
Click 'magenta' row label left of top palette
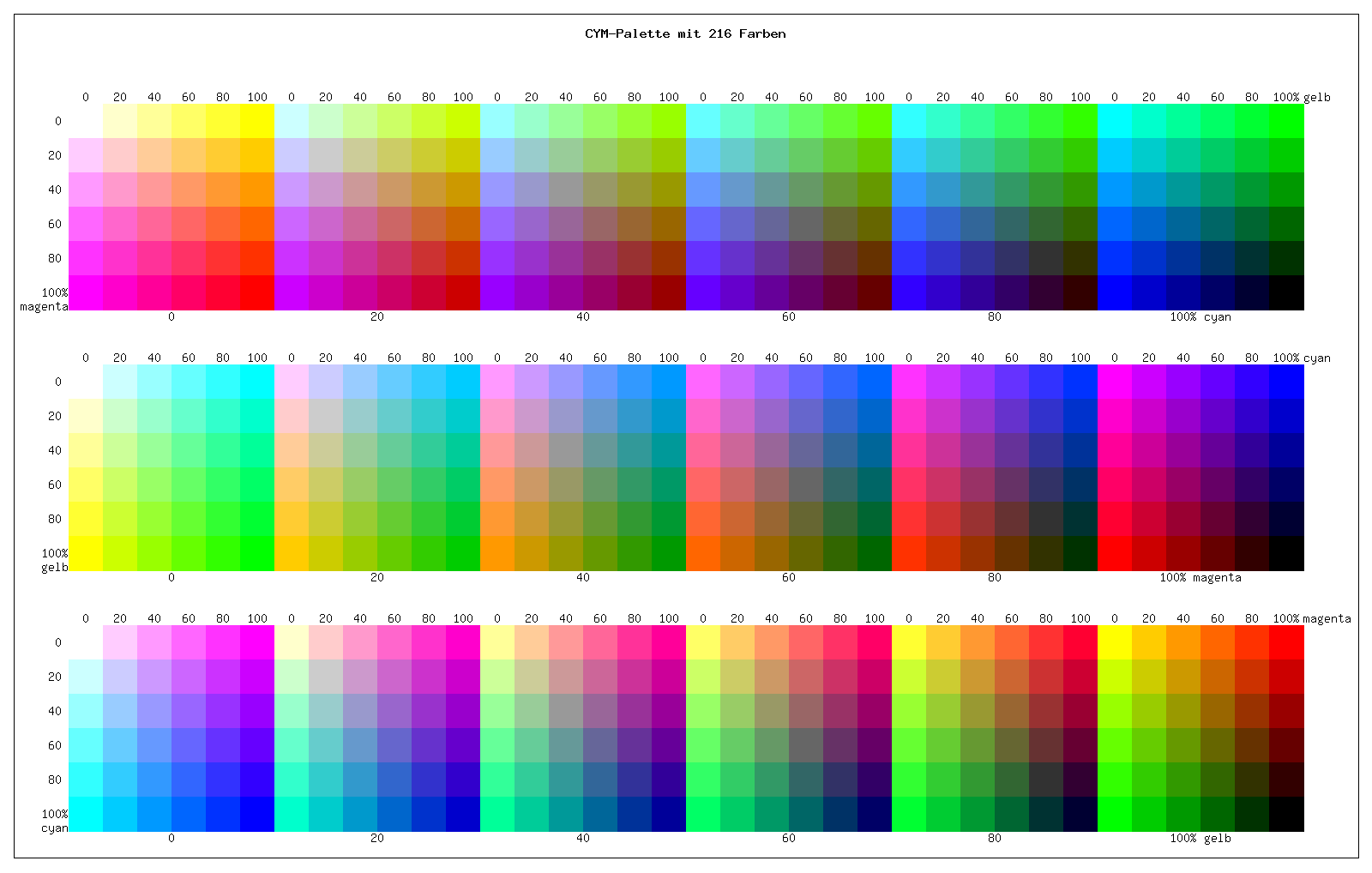click(44, 307)
